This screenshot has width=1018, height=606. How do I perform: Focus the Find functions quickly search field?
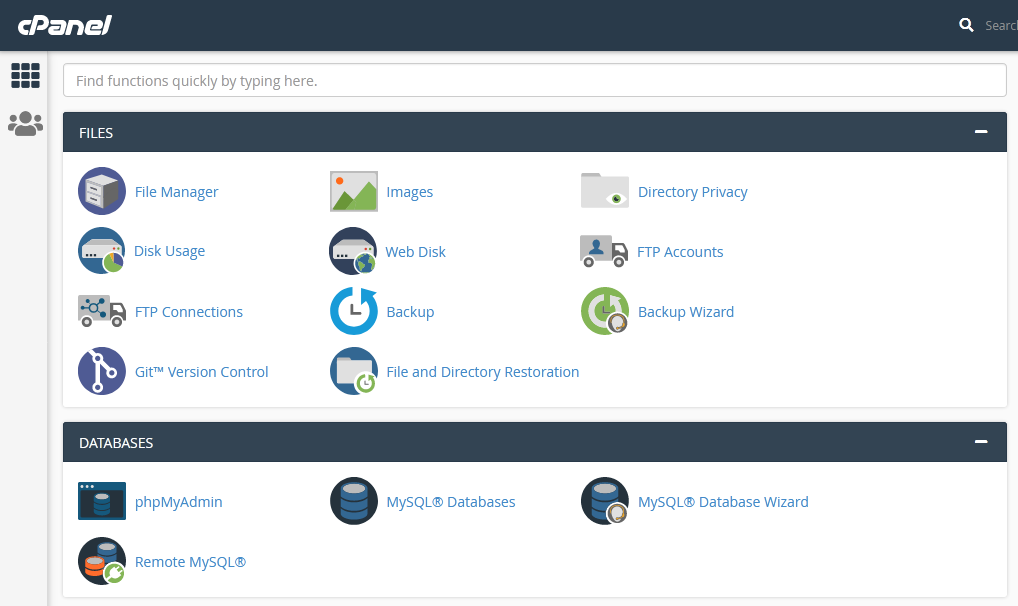pyautogui.click(x=534, y=80)
